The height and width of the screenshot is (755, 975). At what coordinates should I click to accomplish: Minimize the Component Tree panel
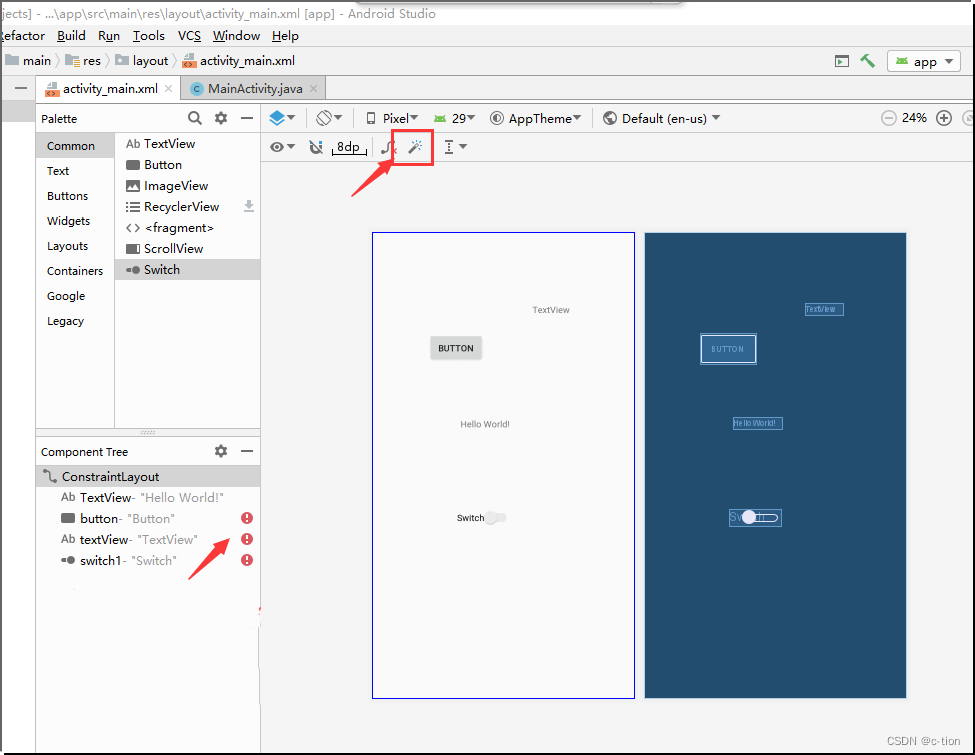click(x=247, y=451)
